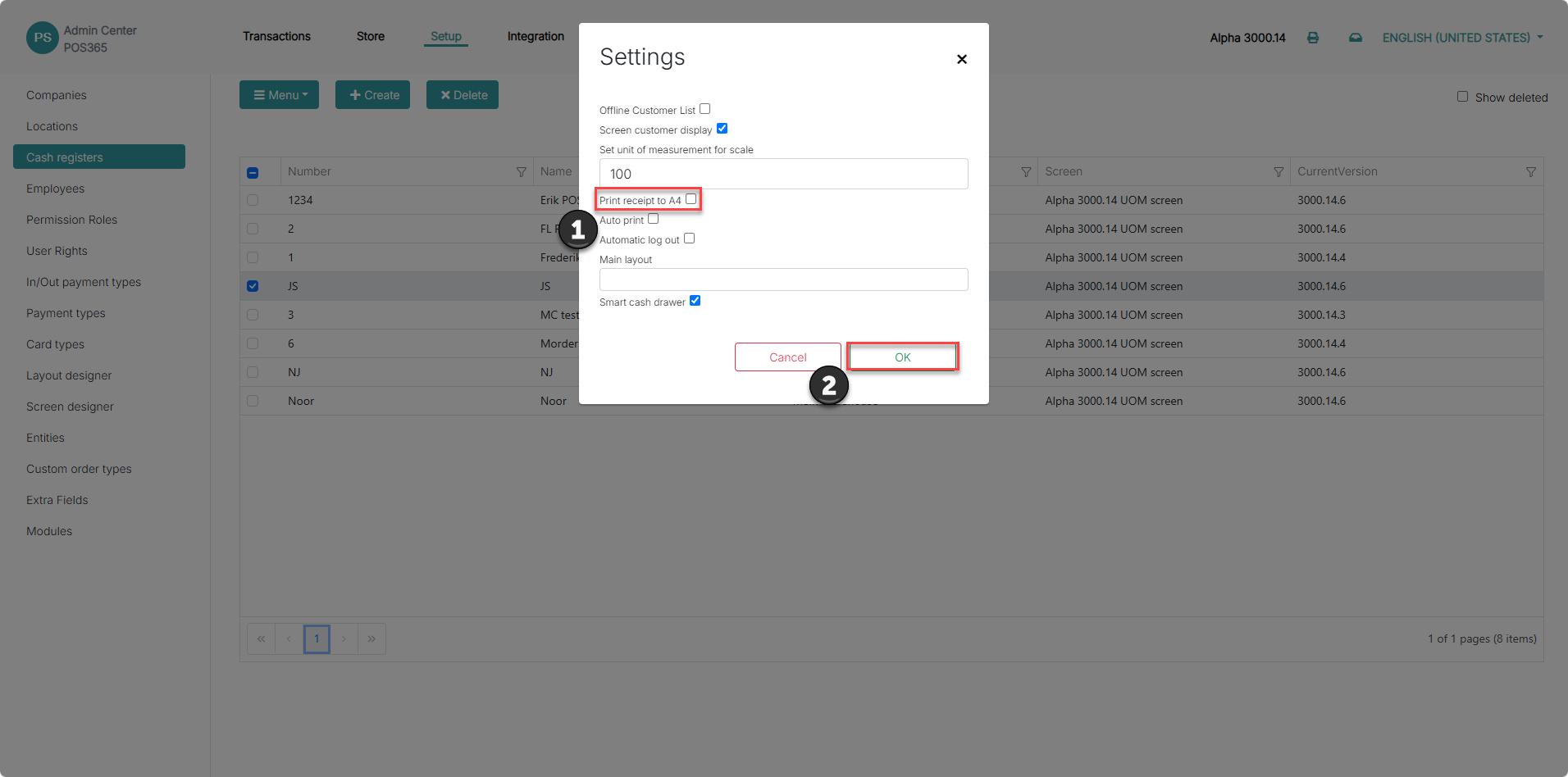The image size is (1568, 777).
Task: Click the scale unit input field
Action: pos(784,174)
